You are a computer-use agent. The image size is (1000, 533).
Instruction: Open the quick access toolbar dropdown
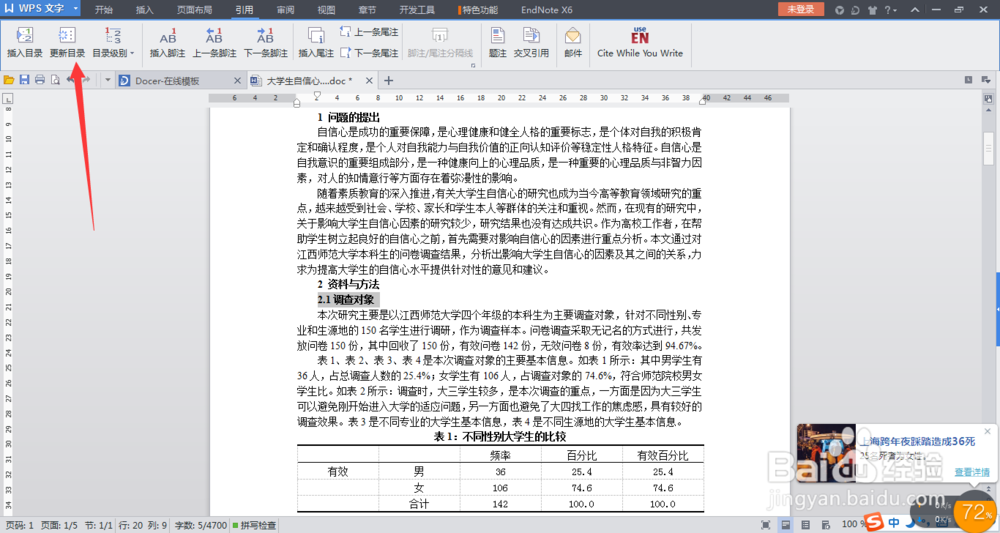(x=107, y=80)
